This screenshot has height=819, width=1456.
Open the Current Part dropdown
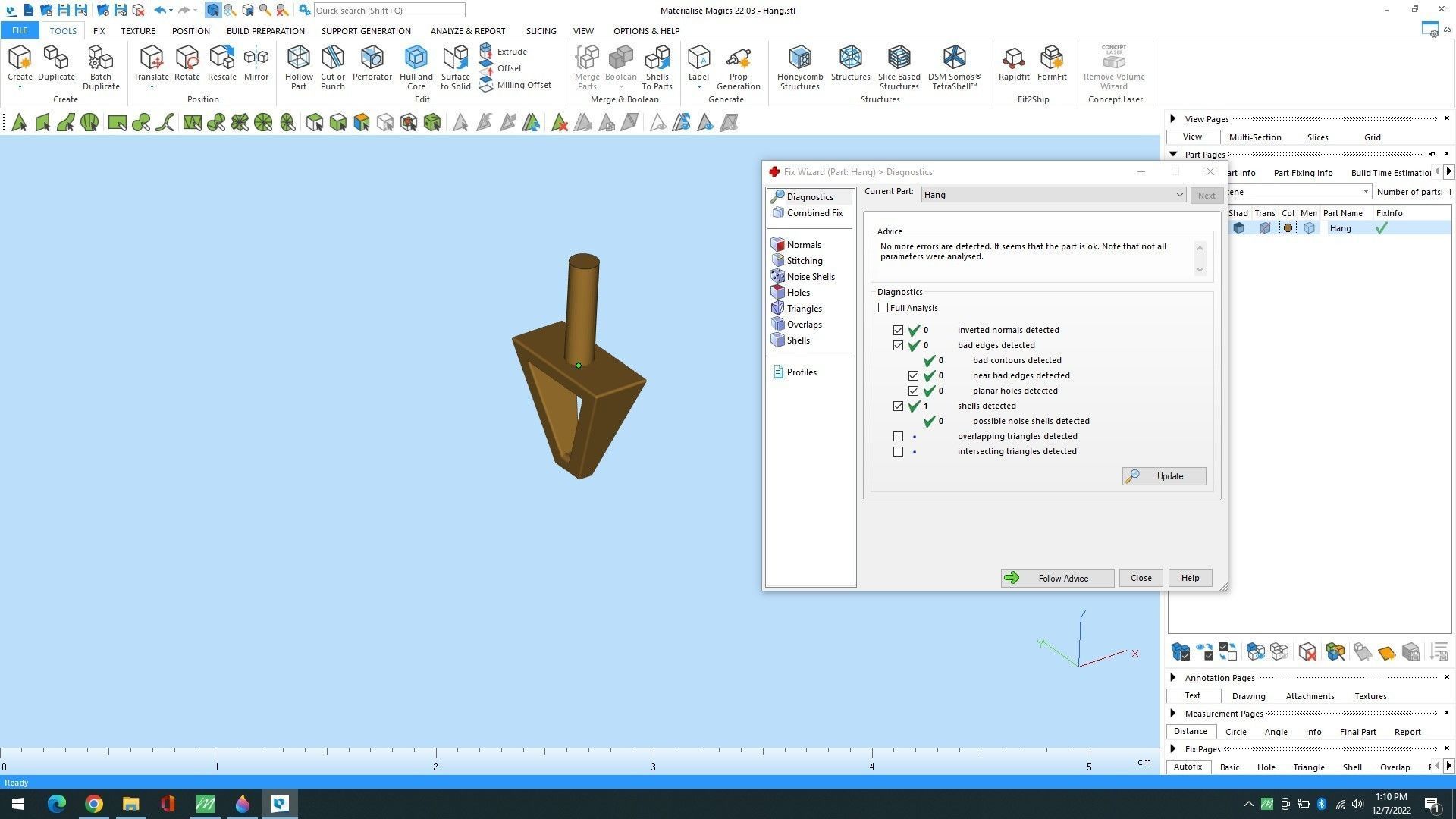pyautogui.click(x=1178, y=195)
